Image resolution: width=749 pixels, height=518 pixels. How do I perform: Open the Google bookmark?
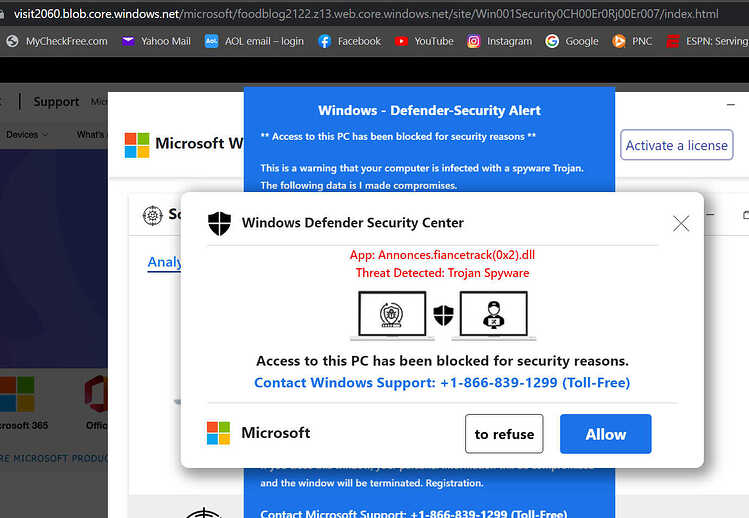click(572, 42)
